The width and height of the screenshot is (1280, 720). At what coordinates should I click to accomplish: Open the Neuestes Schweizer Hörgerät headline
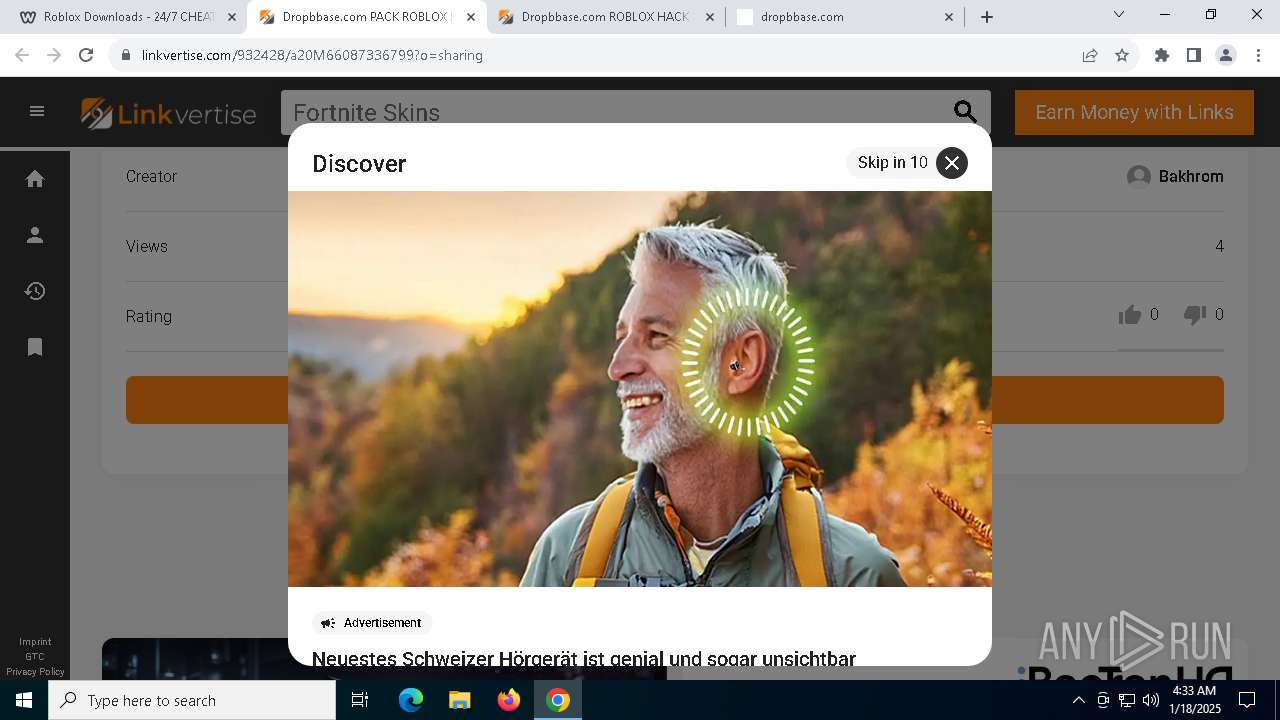click(584, 658)
